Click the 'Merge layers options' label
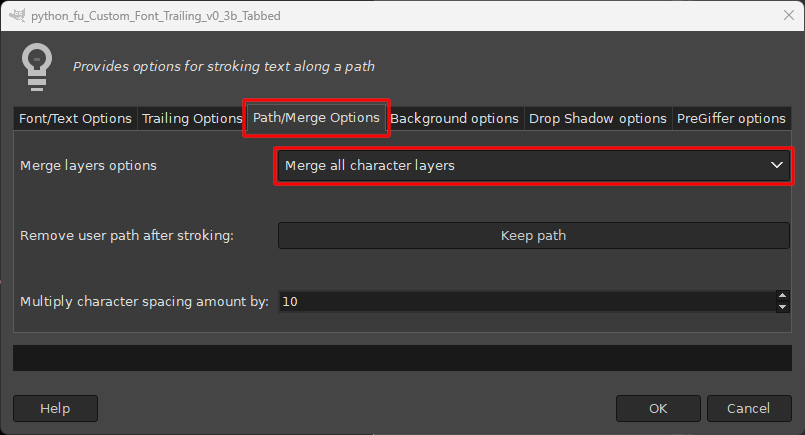This screenshot has width=805, height=435. (x=88, y=165)
